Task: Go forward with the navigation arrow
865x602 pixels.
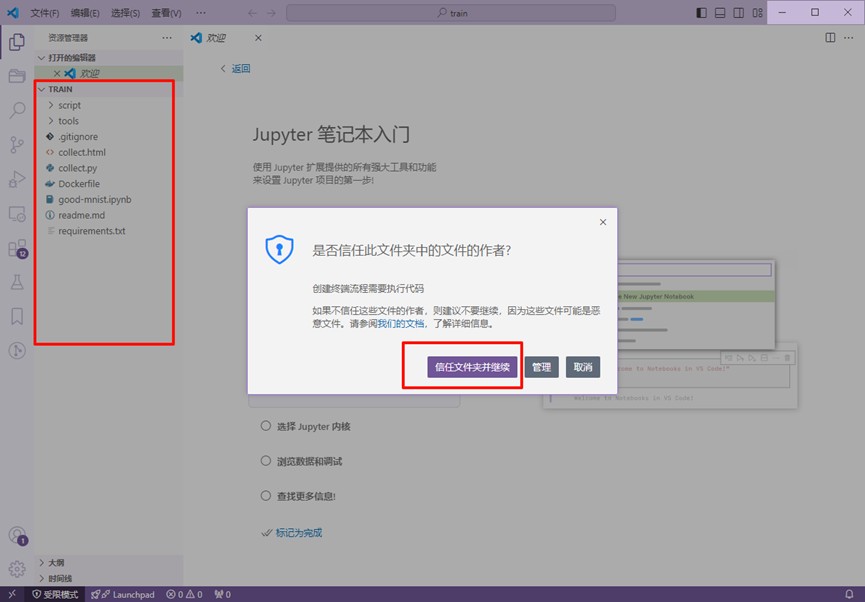Action: [271, 13]
